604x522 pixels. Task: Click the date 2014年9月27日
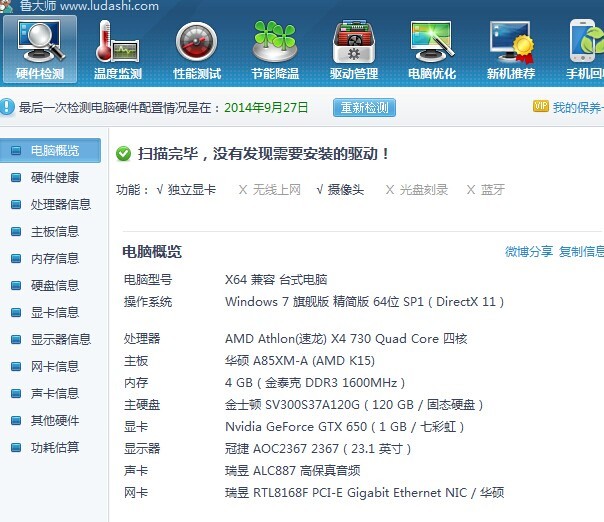click(x=266, y=107)
